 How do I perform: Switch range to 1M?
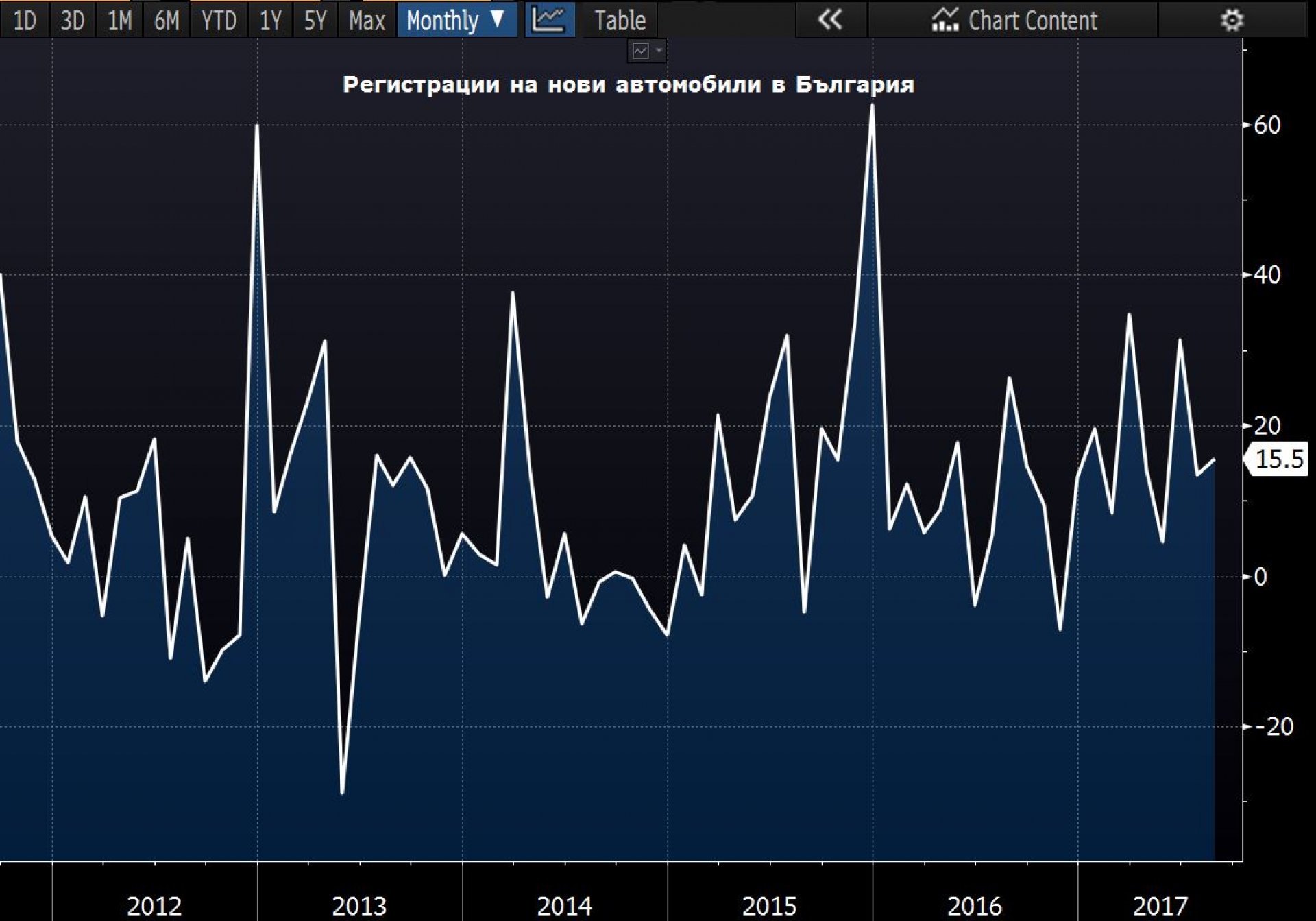click(119, 21)
